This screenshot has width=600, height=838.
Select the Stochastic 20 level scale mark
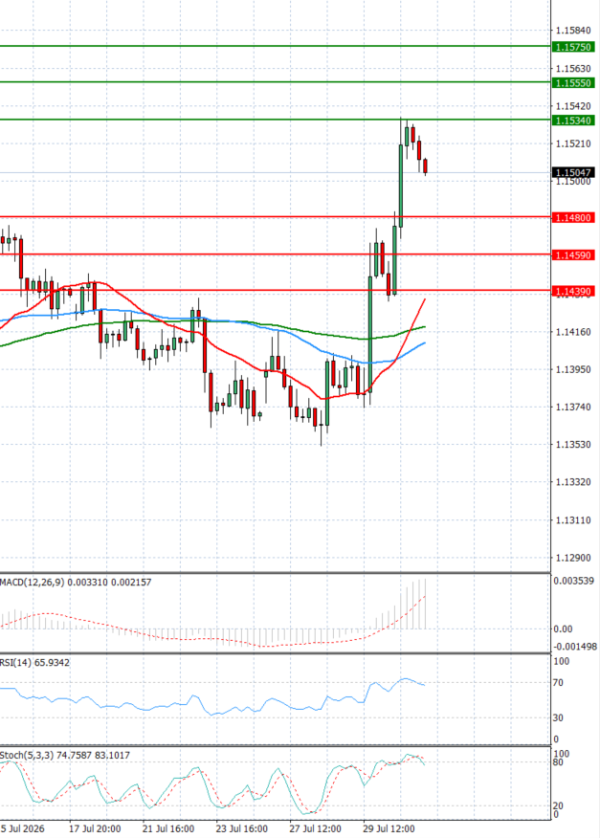pyautogui.click(x=558, y=805)
